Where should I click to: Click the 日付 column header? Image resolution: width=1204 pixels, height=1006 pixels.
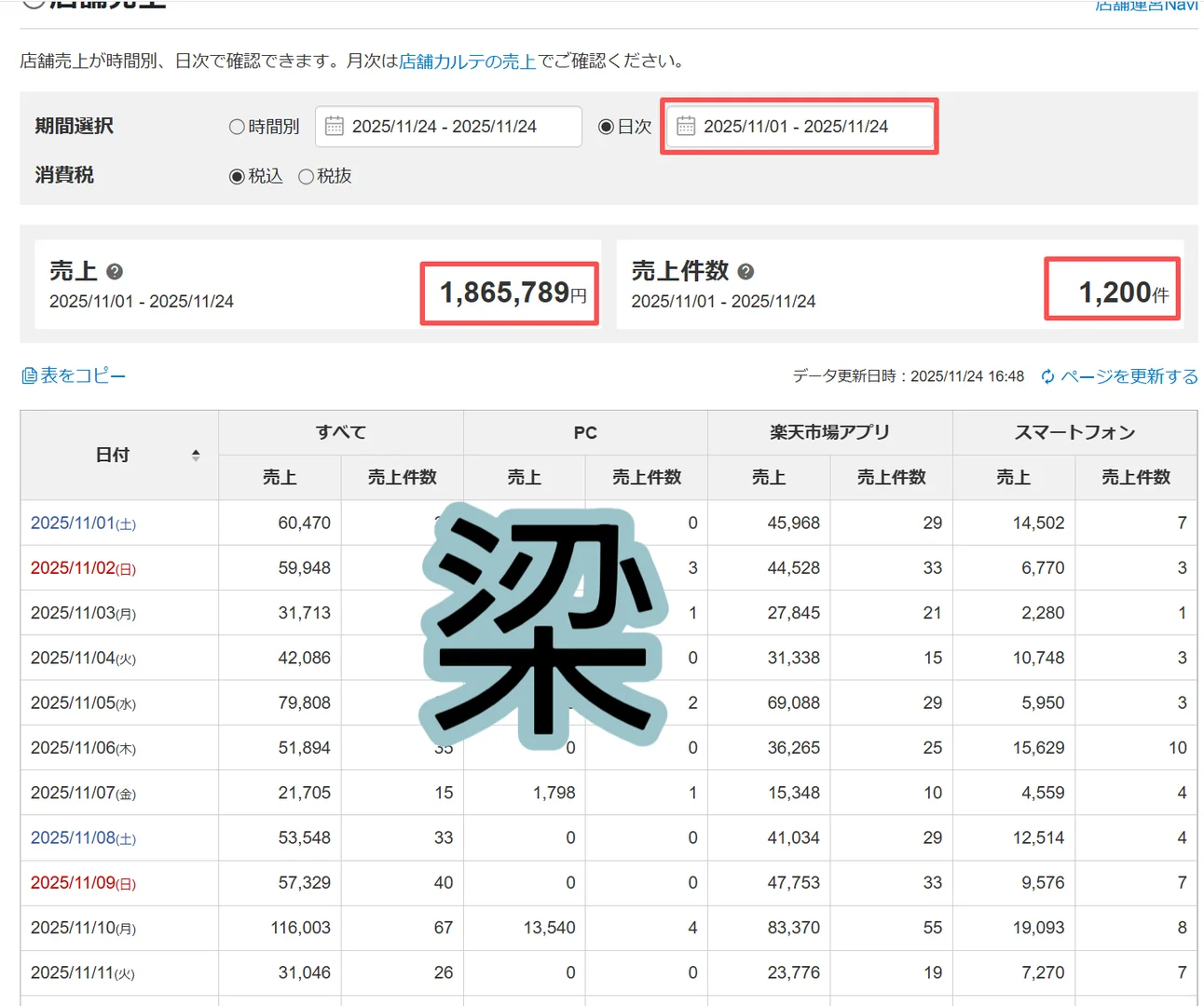pyautogui.click(x=119, y=455)
